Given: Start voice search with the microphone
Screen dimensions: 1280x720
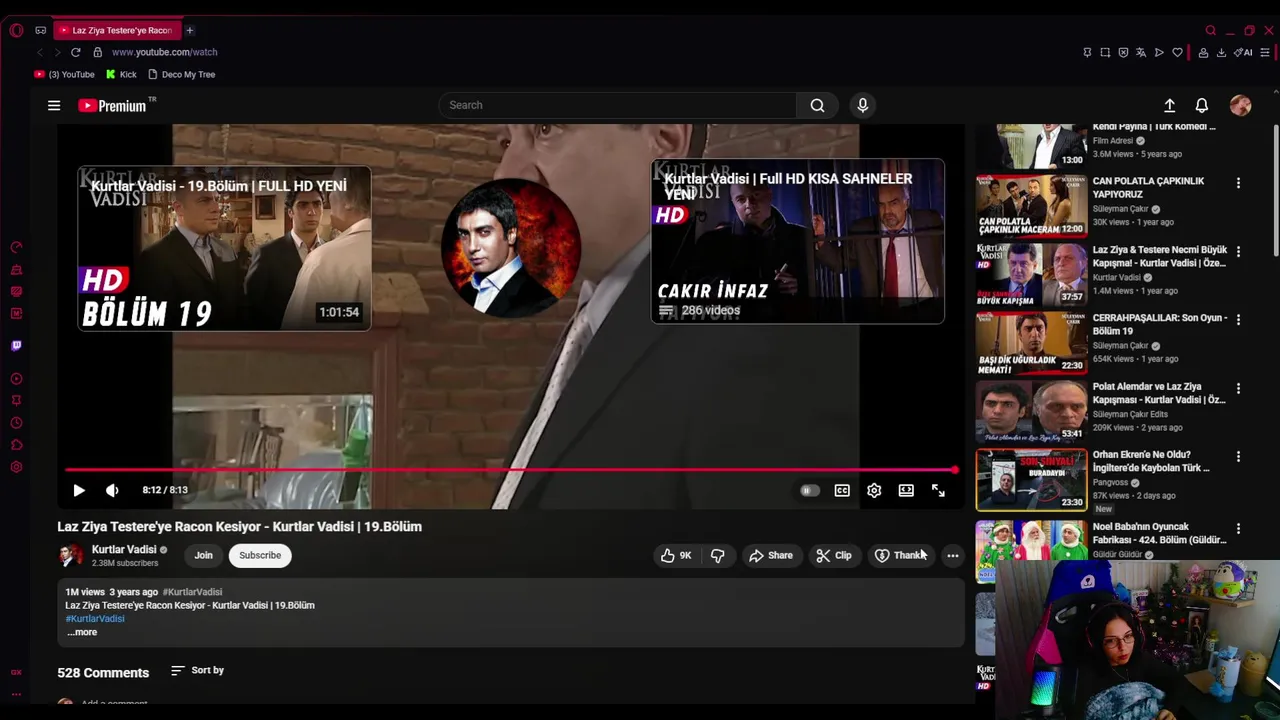Looking at the screenshot, I should click(x=862, y=105).
